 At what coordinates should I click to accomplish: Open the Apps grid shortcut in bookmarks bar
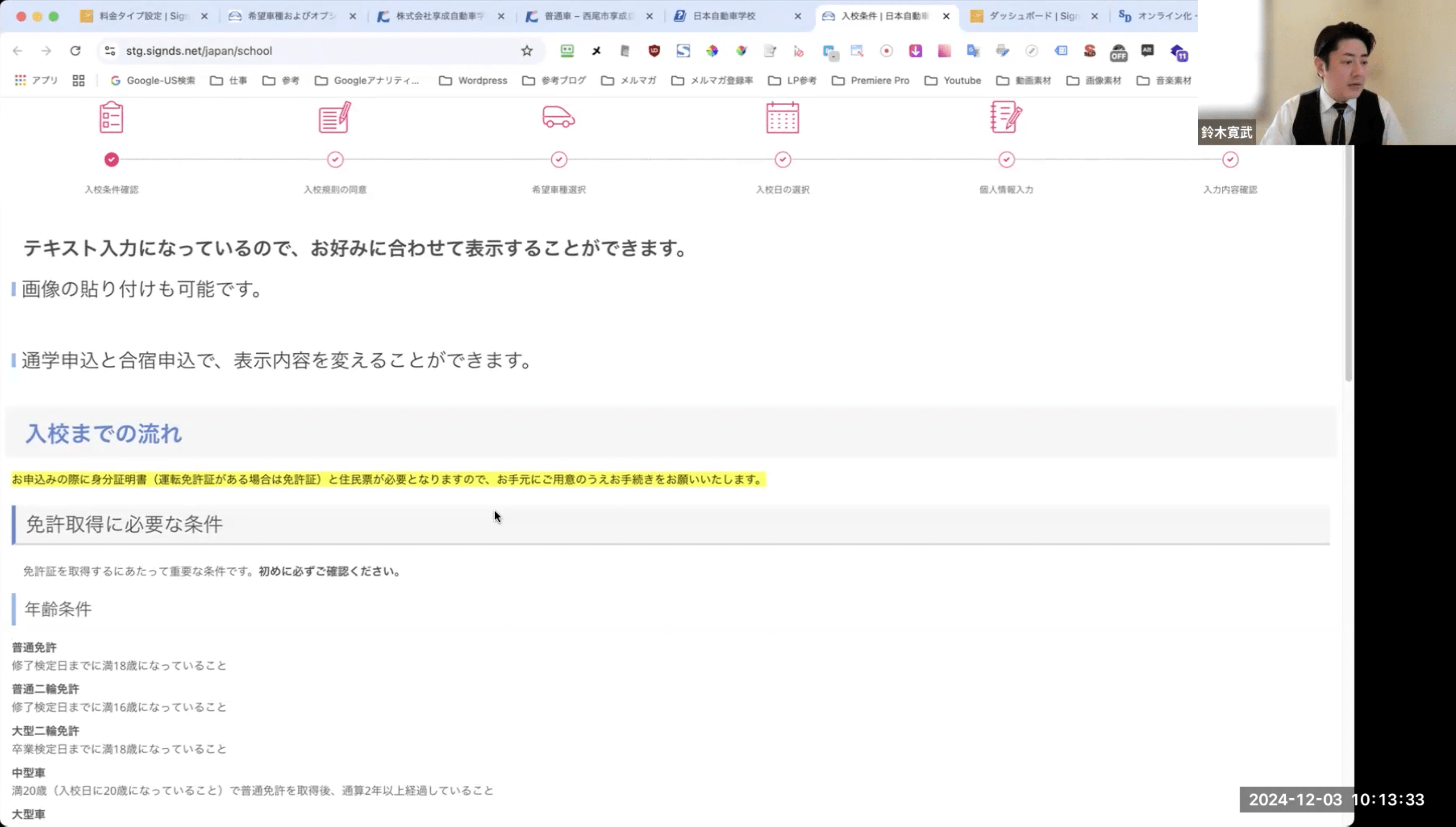(36, 81)
